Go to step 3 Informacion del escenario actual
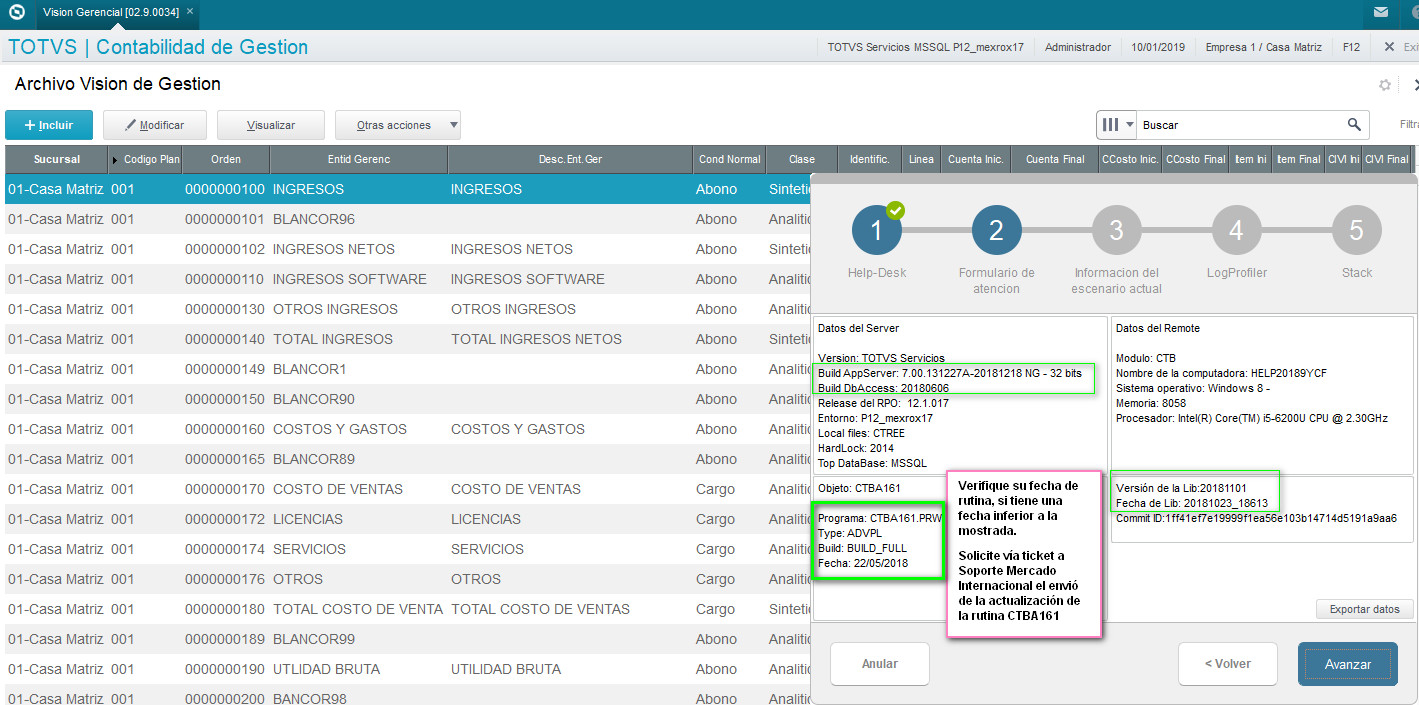The height and width of the screenshot is (705, 1419). [1116, 231]
